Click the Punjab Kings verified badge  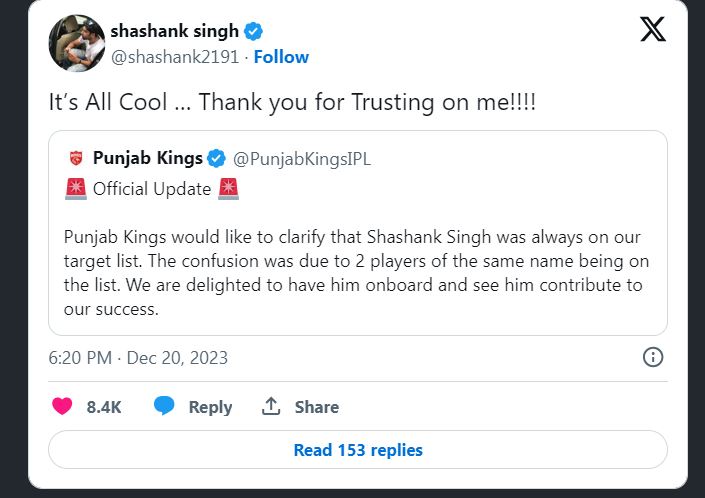tap(218, 158)
